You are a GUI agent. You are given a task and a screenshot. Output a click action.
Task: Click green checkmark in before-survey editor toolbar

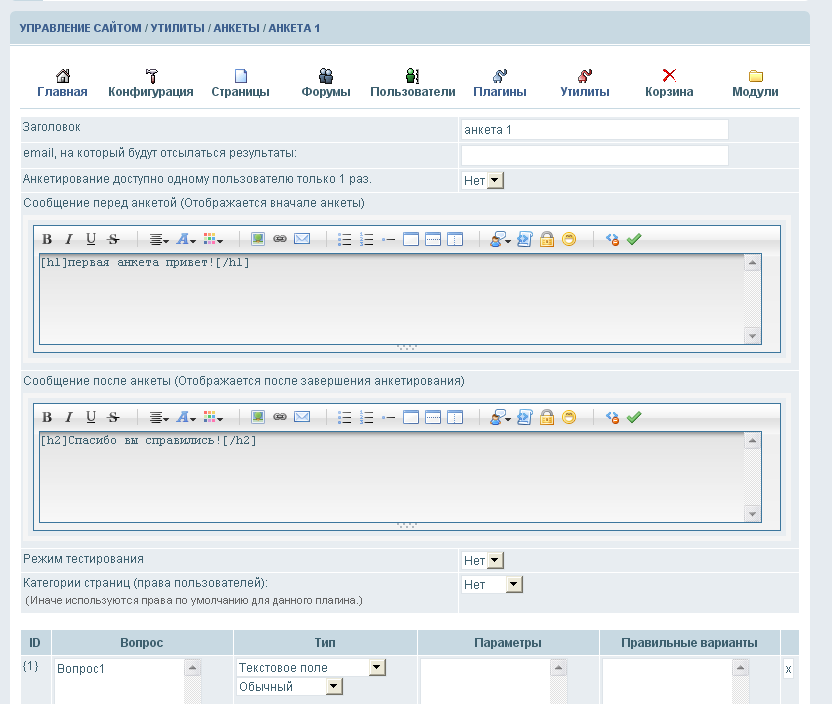633,239
